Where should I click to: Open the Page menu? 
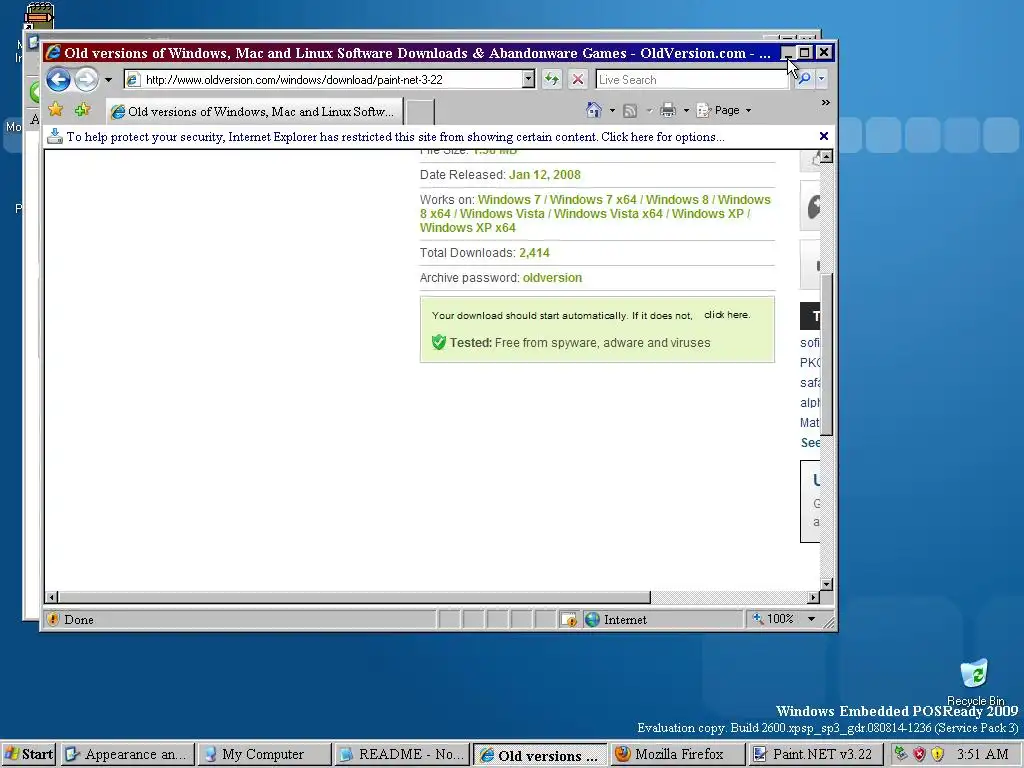click(x=724, y=110)
